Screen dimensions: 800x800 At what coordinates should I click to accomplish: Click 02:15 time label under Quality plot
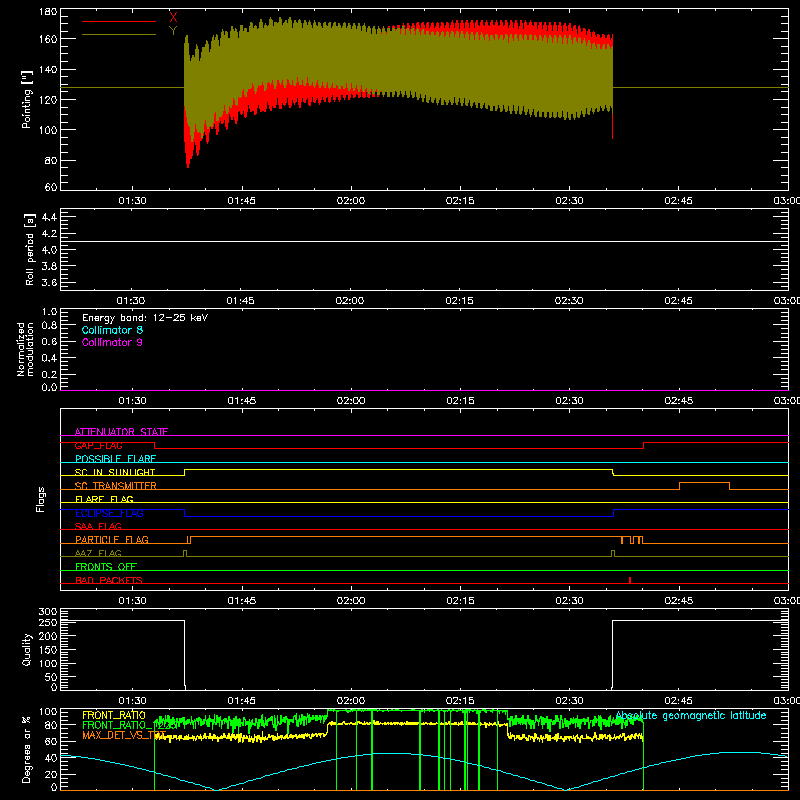[460, 701]
